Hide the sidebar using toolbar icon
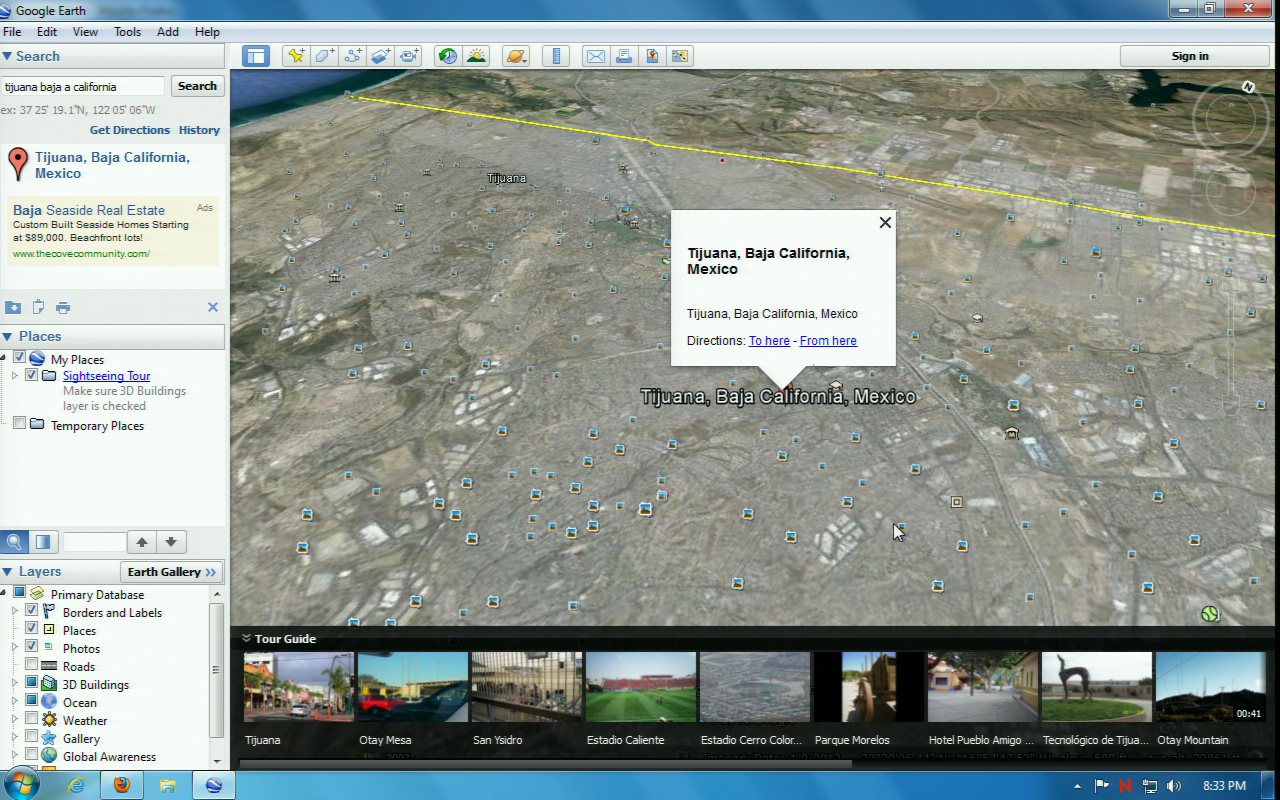The height and width of the screenshot is (800, 1280). click(256, 56)
